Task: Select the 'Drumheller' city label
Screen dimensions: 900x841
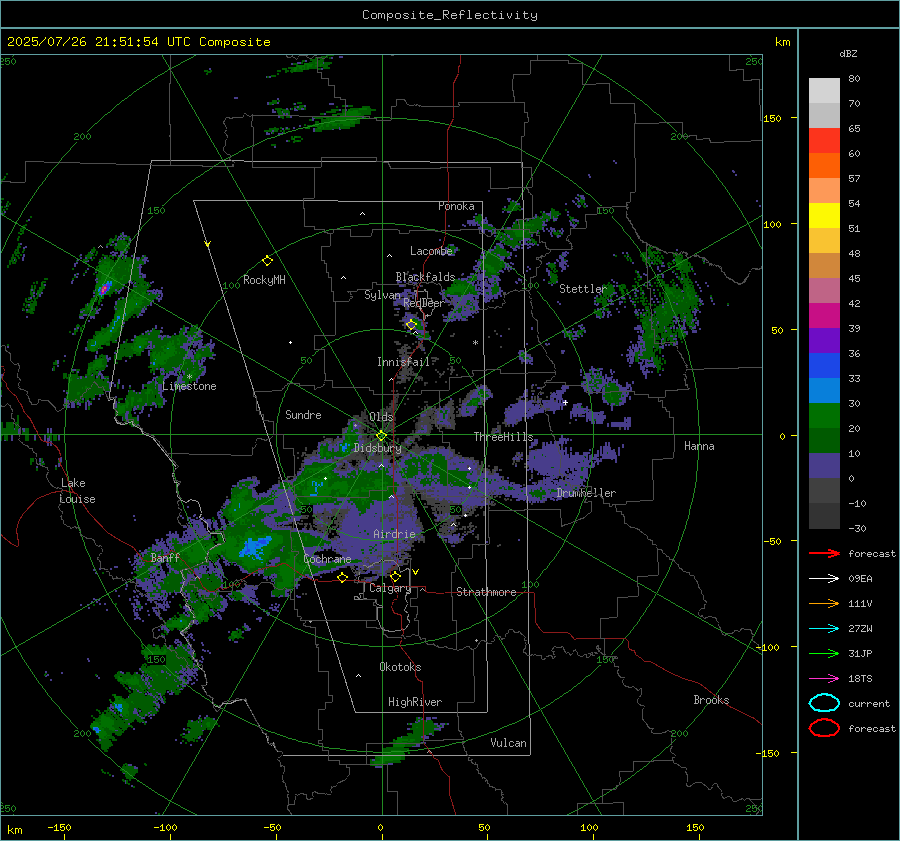Action: [x=586, y=493]
